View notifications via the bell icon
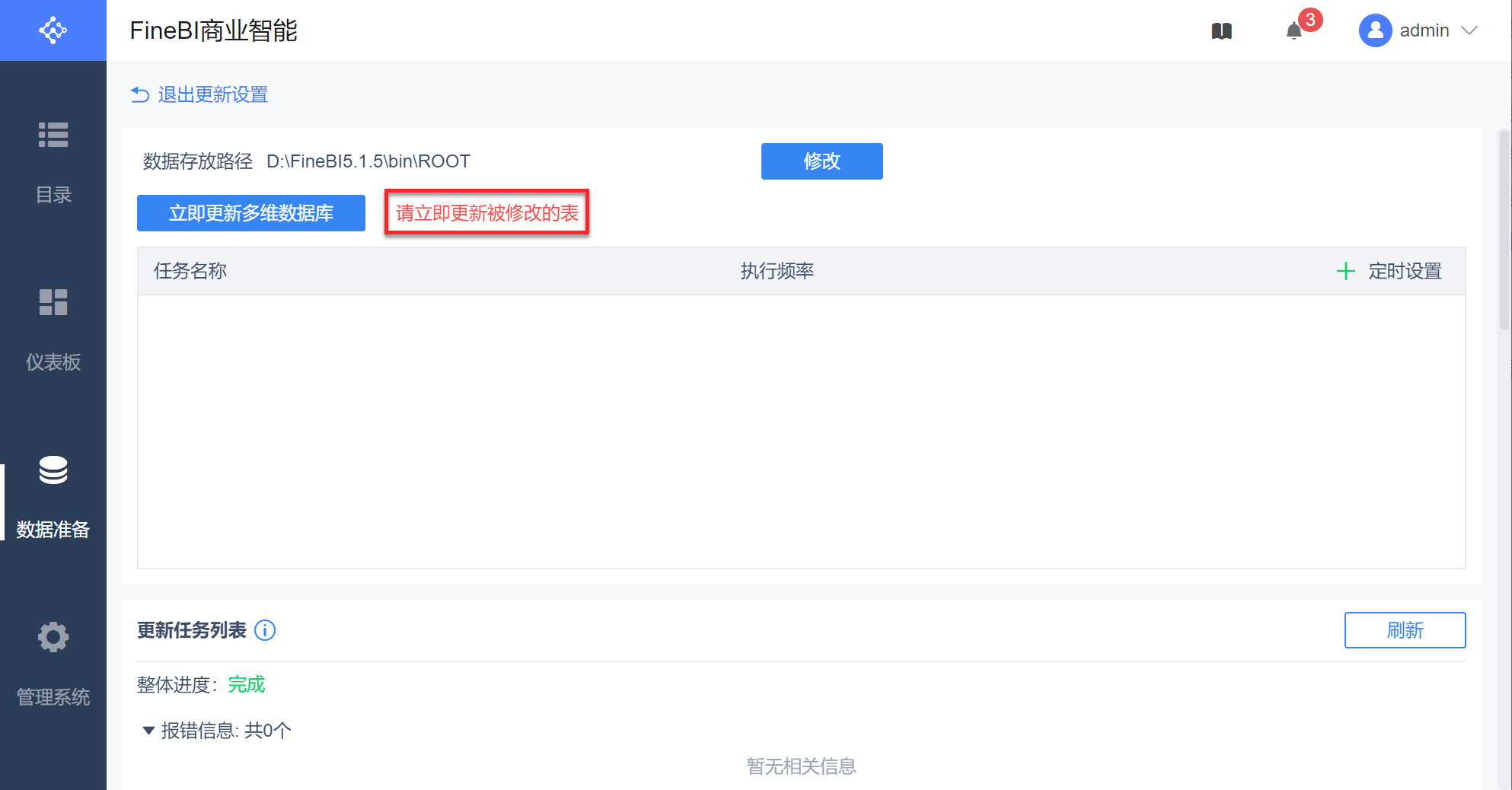This screenshot has height=790, width=1512. click(x=1294, y=31)
